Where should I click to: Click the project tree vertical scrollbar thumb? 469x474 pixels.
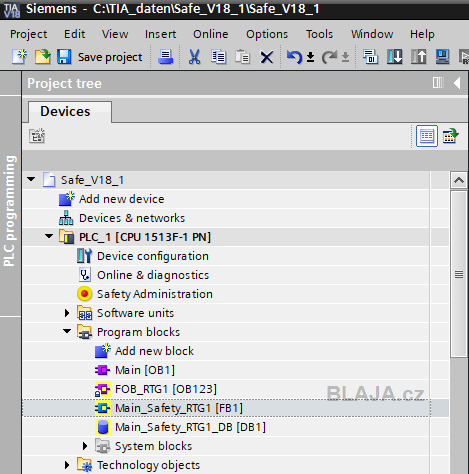(x=459, y=274)
